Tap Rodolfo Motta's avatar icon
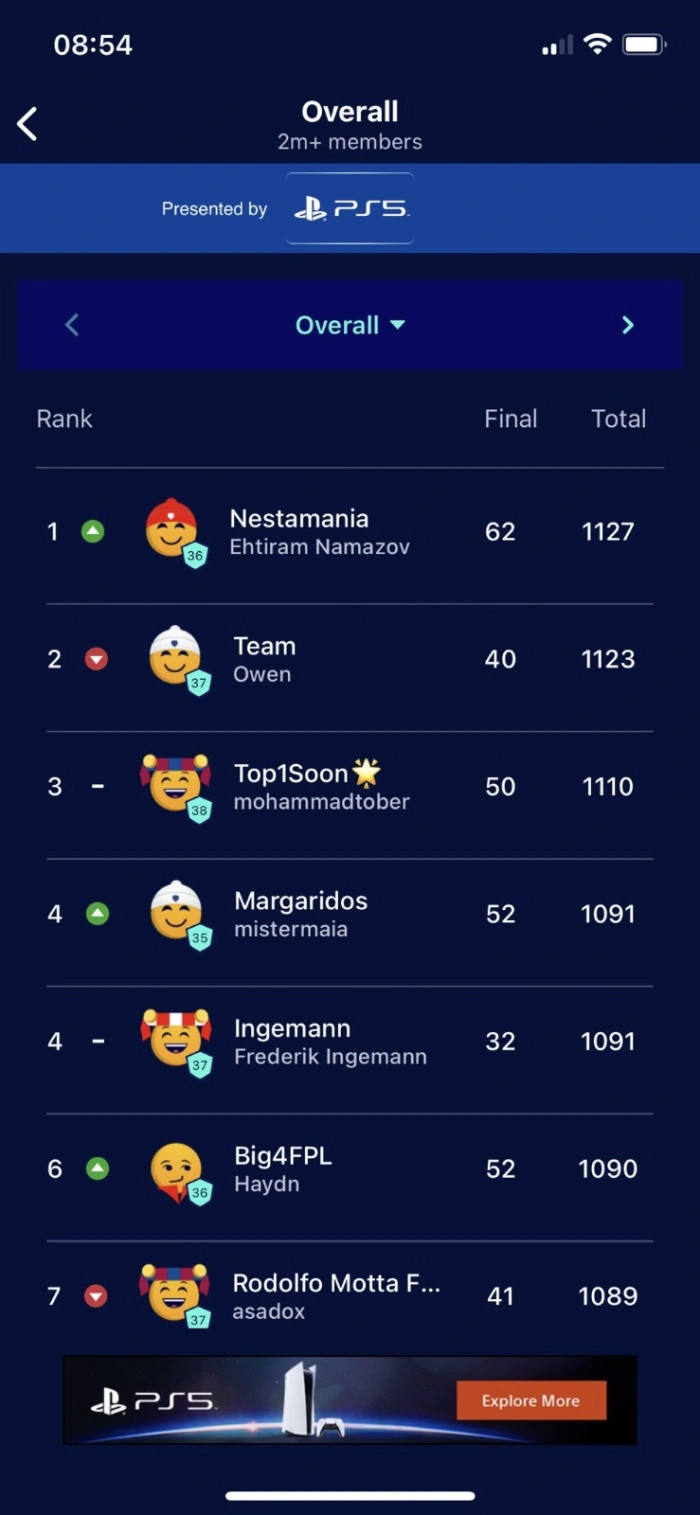The width and height of the screenshot is (700, 1515). click(x=173, y=1292)
